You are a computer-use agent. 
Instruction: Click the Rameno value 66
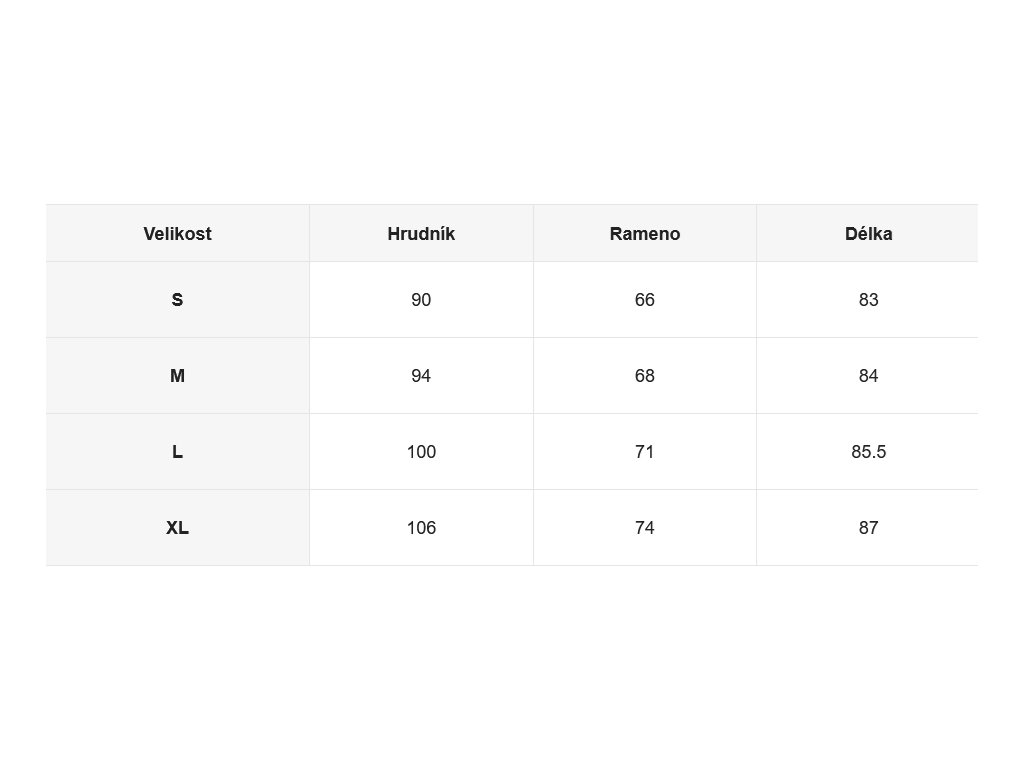[645, 300]
